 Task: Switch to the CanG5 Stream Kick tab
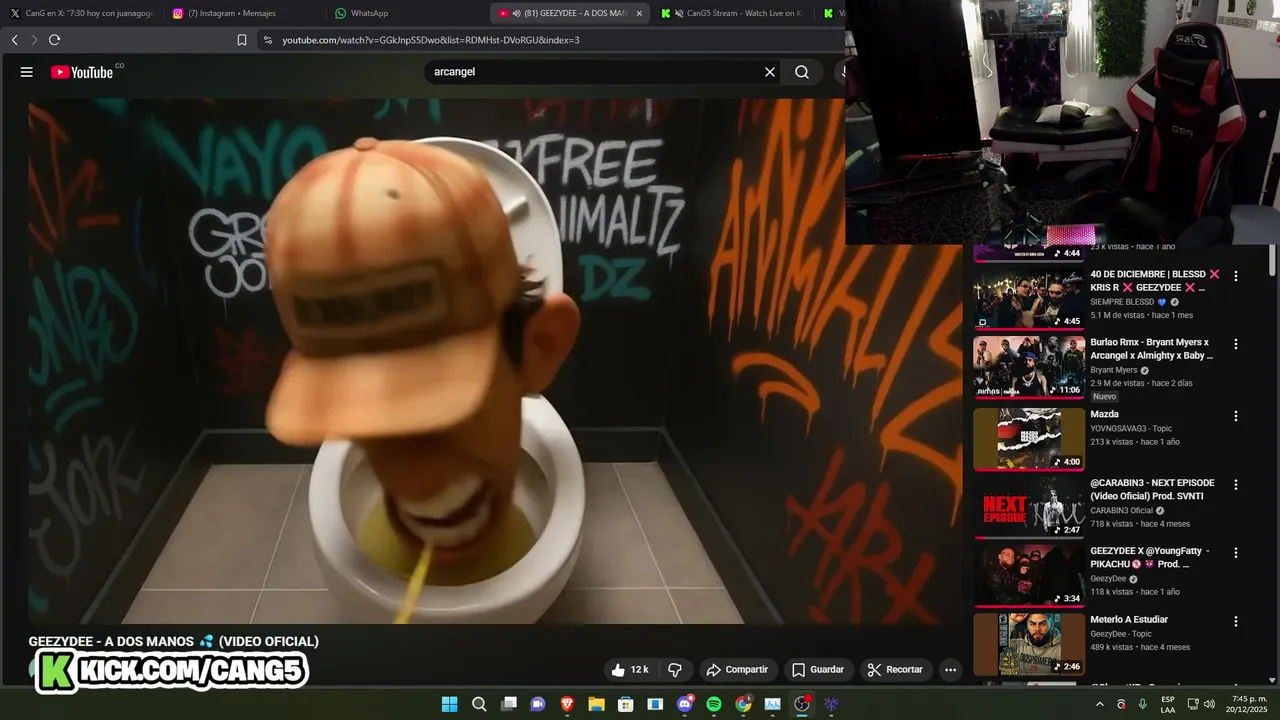(732, 13)
